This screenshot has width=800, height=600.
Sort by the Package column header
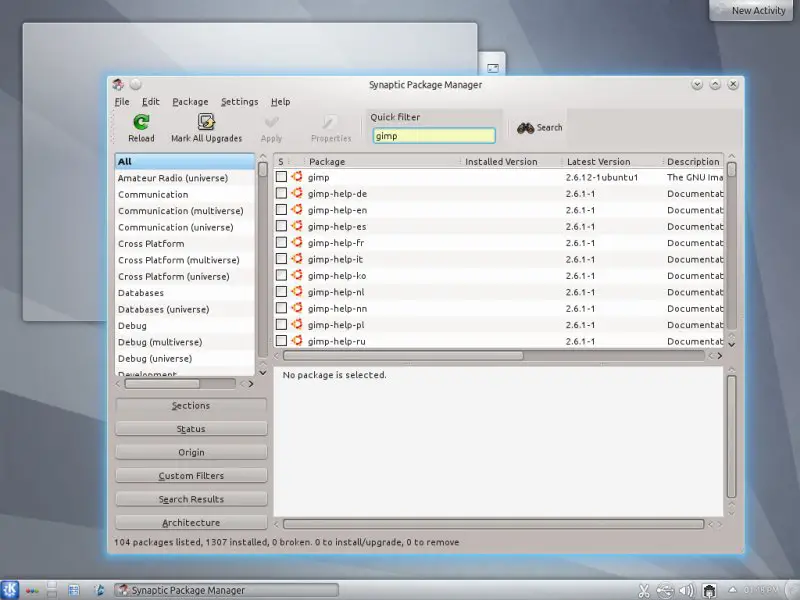pyautogui.click(x=382, y=161)
